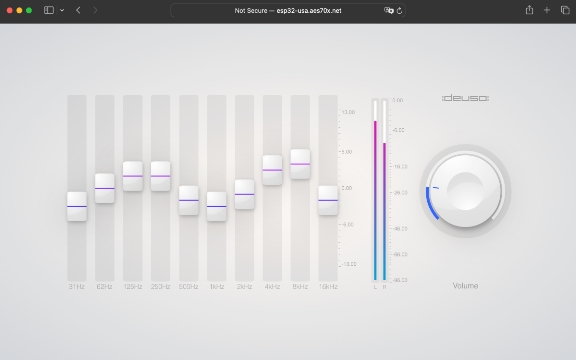Open the sidebar options dropdown chevron

(x=62, y=10)
